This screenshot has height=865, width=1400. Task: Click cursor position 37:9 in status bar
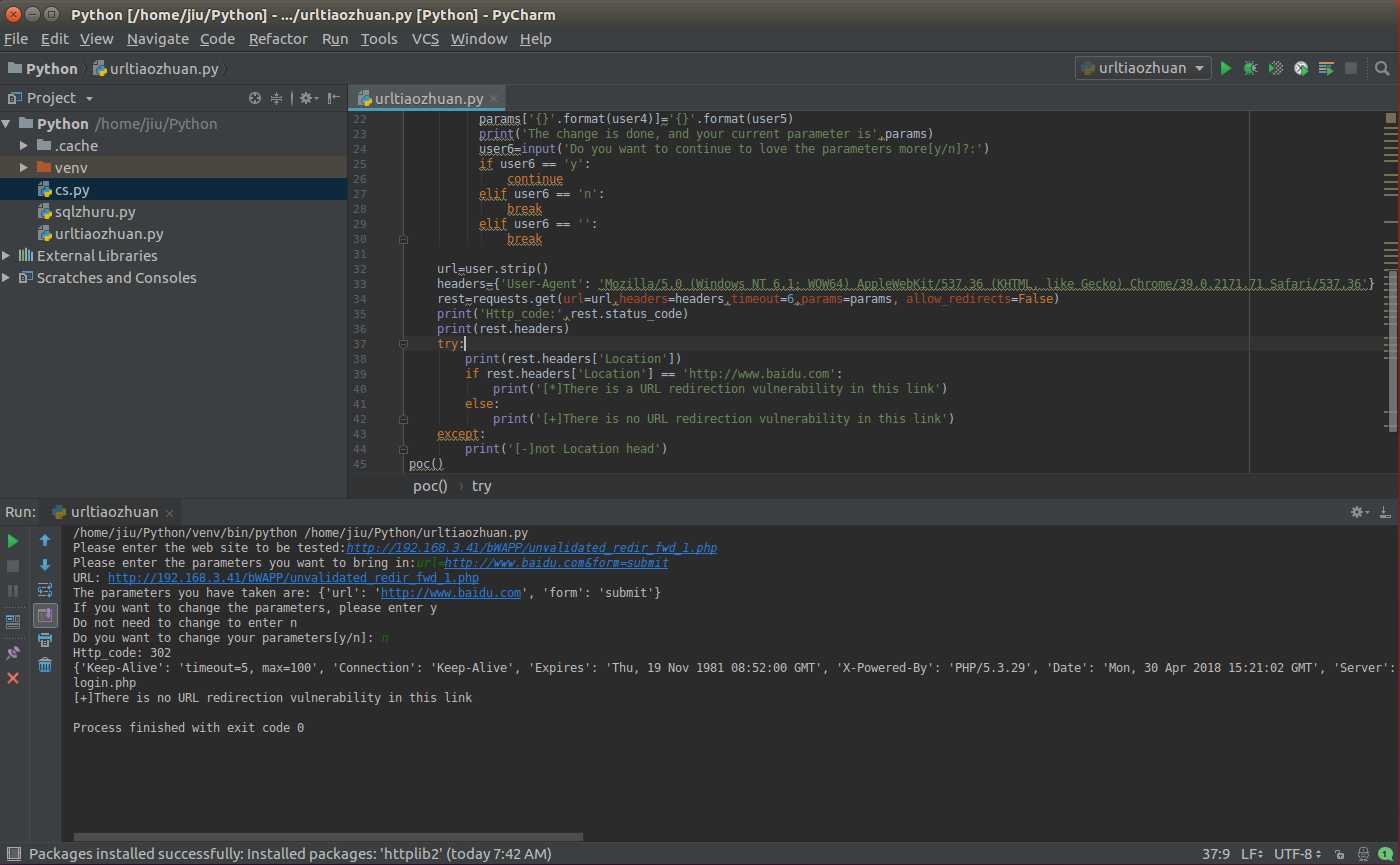pyautogui.click(x=1216, y=855)
